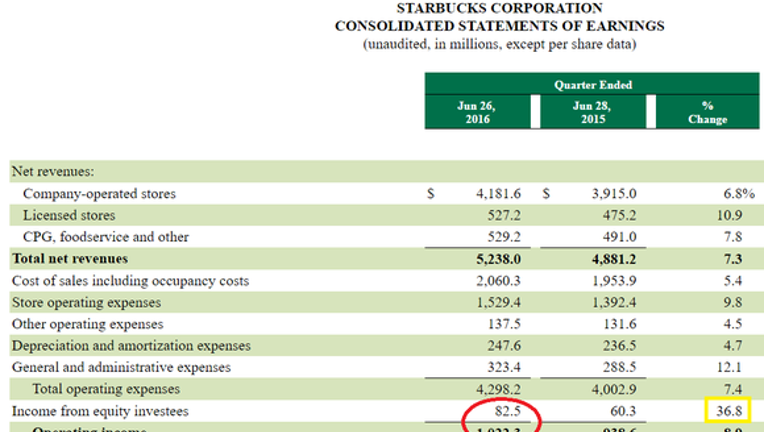The width and height of the screenshot is (764, 432).
Task: Click the 288.5 value
Action: [x=620, y=367]
